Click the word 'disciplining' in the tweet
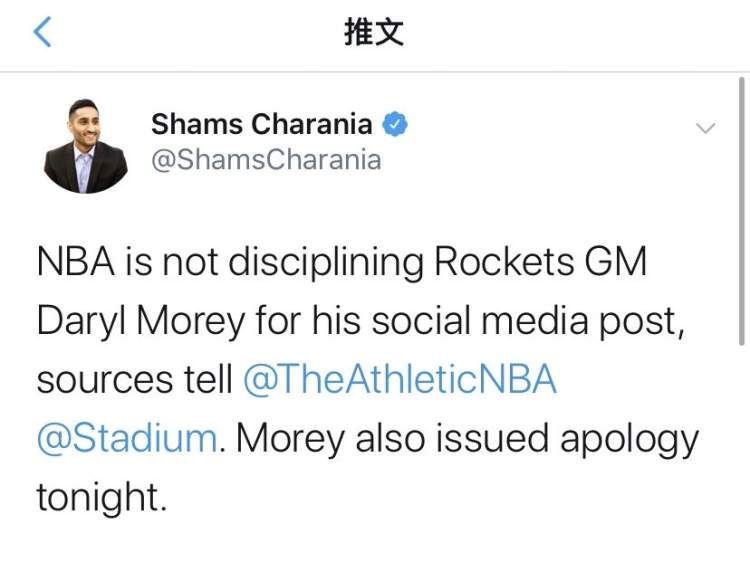The width and height of the screenshot is (750, 572). pos(326,263)
